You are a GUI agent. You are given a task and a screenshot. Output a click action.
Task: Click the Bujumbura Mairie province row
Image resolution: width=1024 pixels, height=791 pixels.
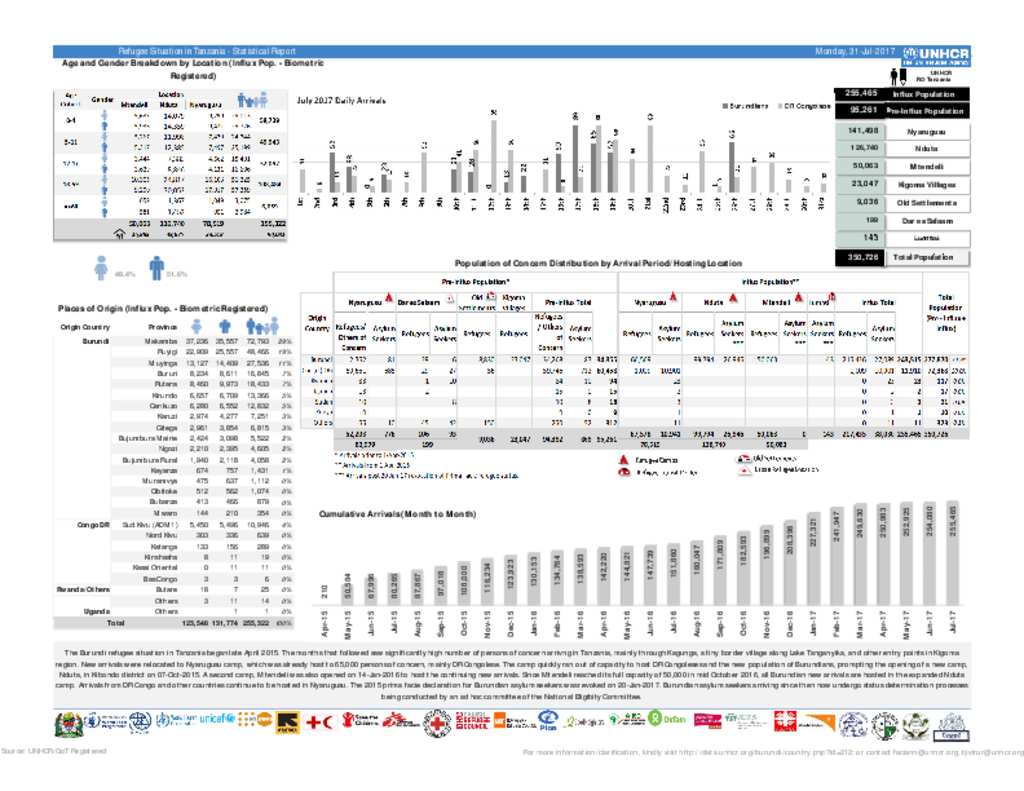tap(202, 438)
